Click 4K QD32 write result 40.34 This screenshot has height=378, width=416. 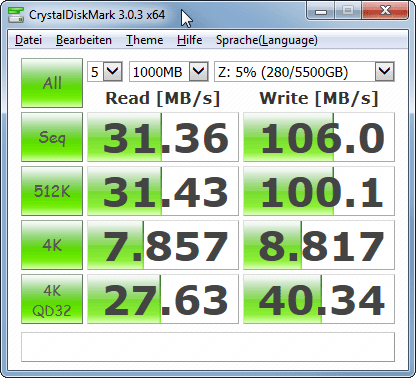click(x=319, y=299)
